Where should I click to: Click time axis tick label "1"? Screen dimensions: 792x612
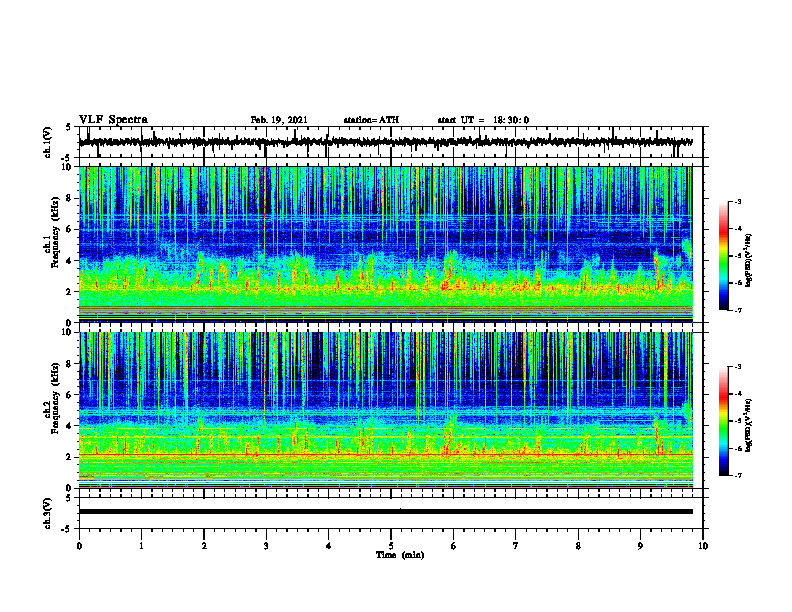(141, 546)
